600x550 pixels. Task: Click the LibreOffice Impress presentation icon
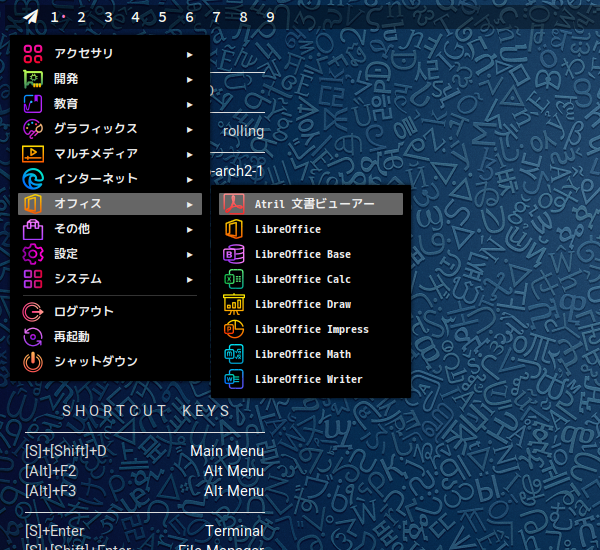234,329
